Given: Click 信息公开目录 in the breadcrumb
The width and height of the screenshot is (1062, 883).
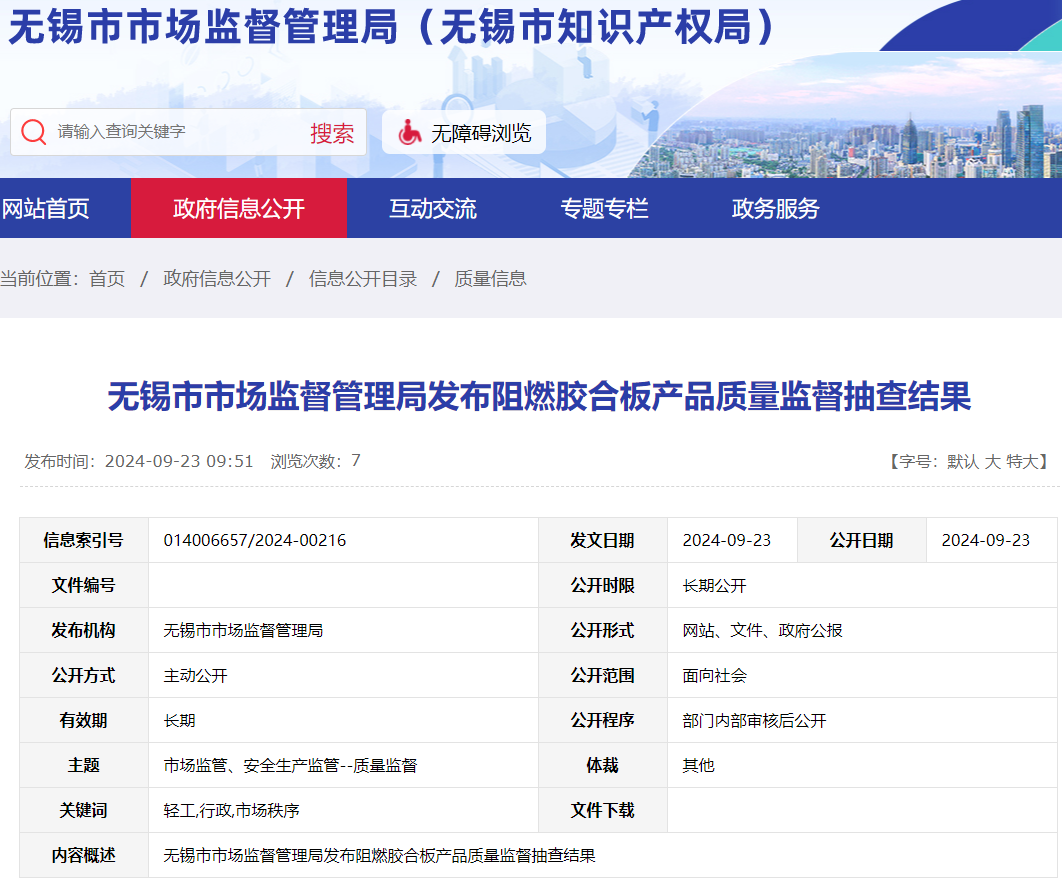Looking at the screenshot, I should click(x=363, y=279).
